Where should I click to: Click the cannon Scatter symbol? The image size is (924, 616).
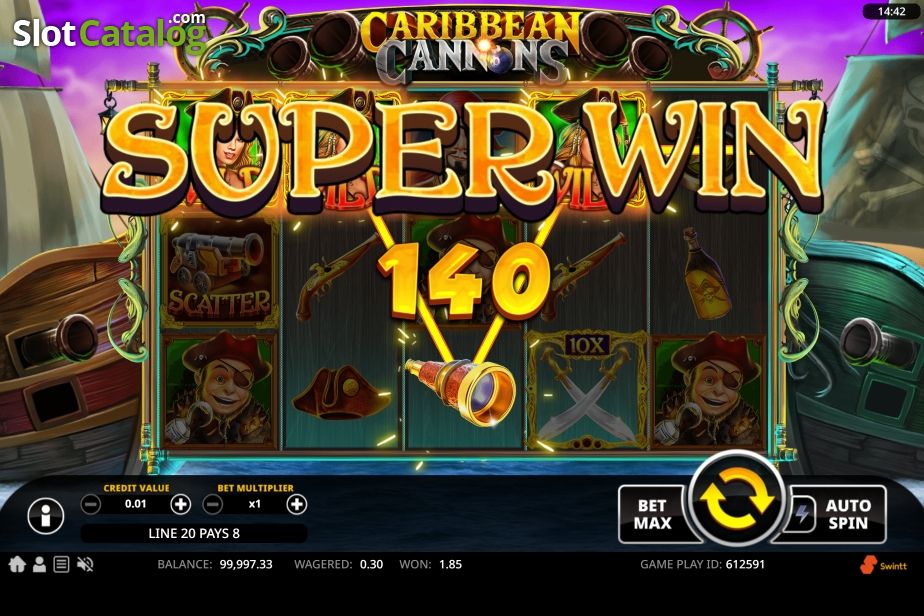220,273
